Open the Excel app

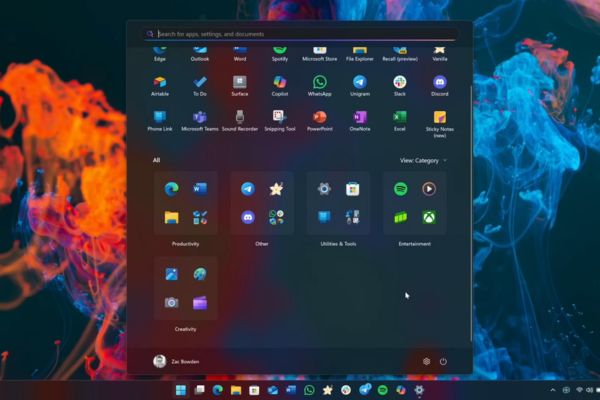400,121
